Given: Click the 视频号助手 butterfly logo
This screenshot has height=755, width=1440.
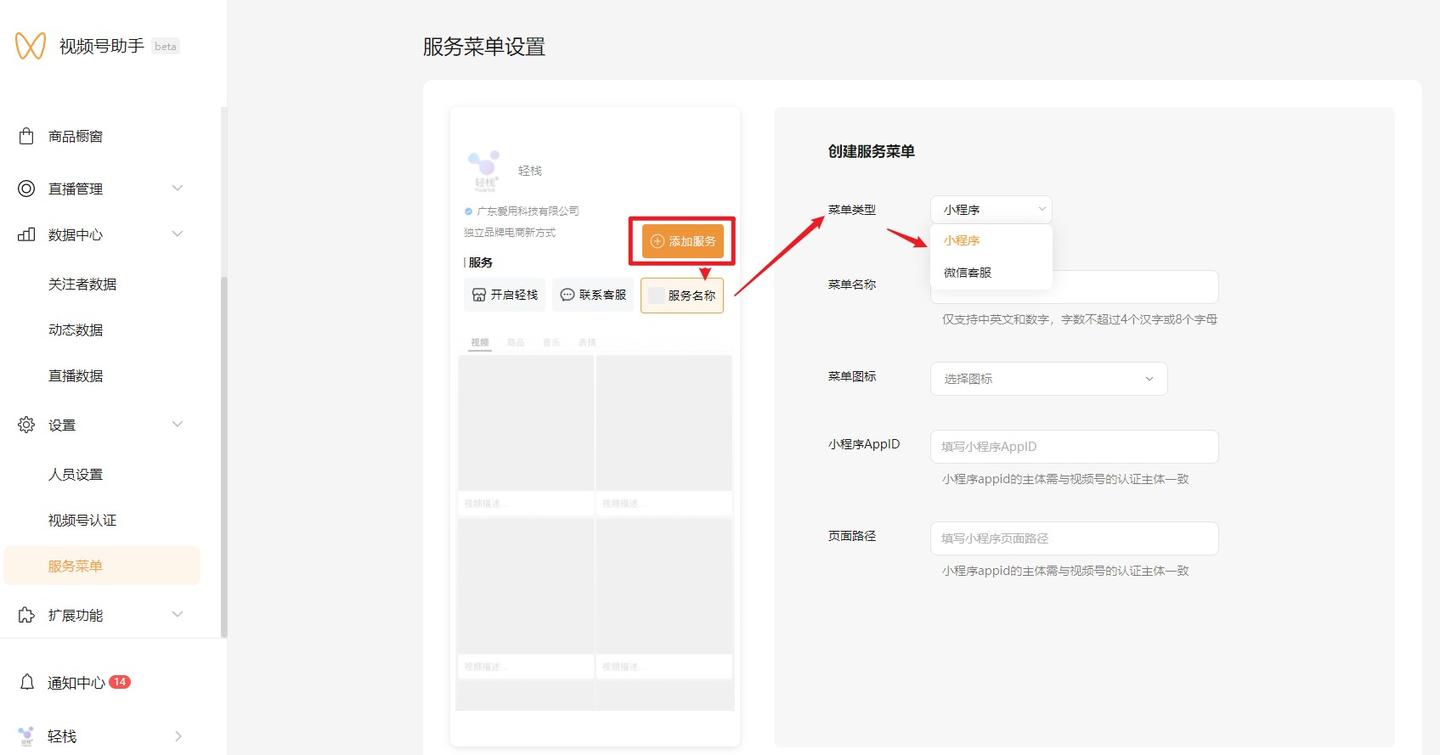Looking at the screenshot, I should 30,46.
